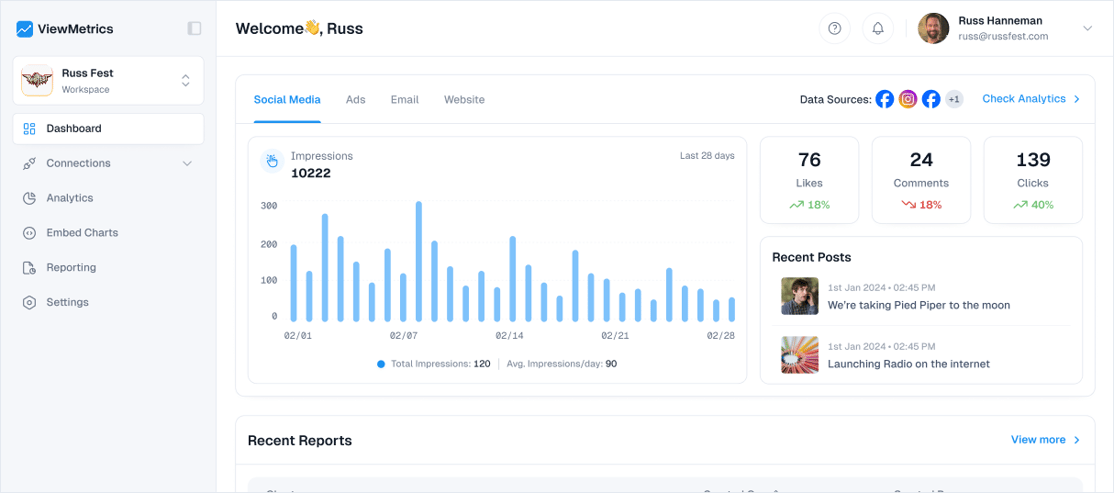This screenshot has width=1114, height=493.
Task: Open the help question mark icon
Action: (x=835, y=28)
